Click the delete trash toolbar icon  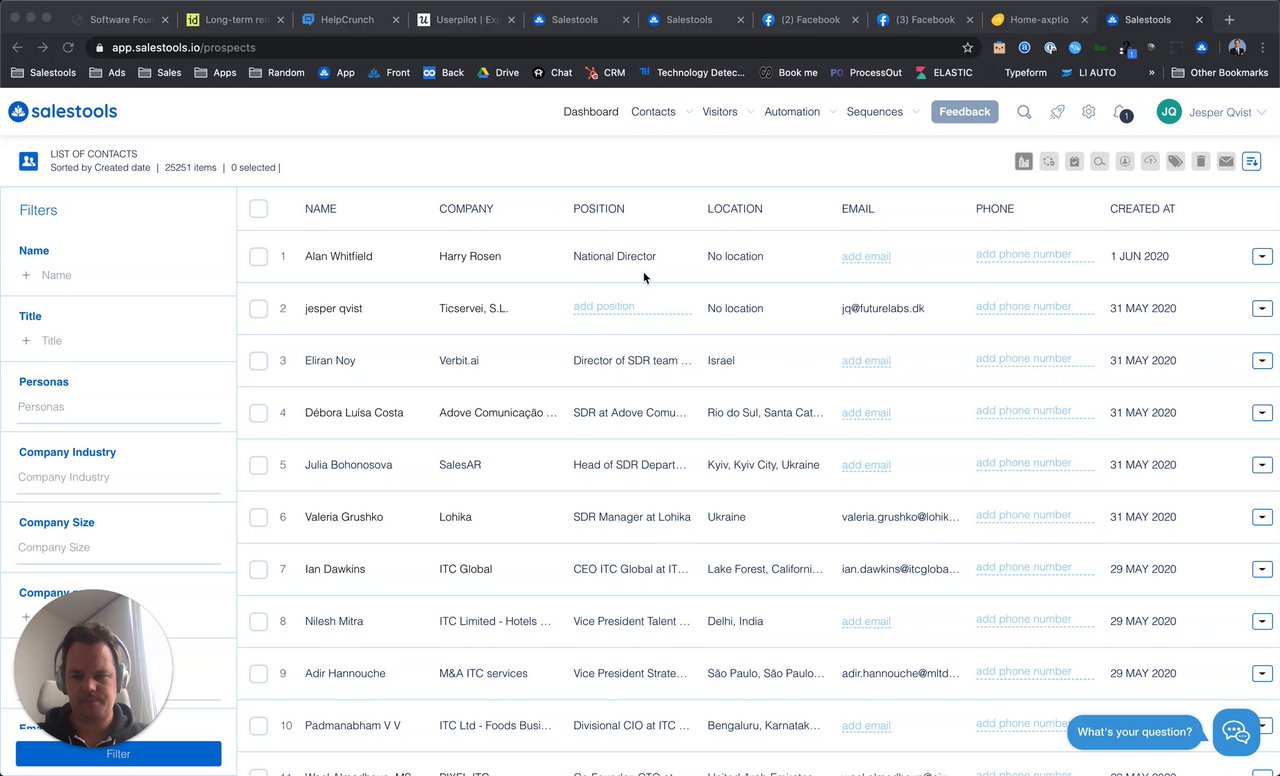pyautogui.click(x=1201, y=161)
